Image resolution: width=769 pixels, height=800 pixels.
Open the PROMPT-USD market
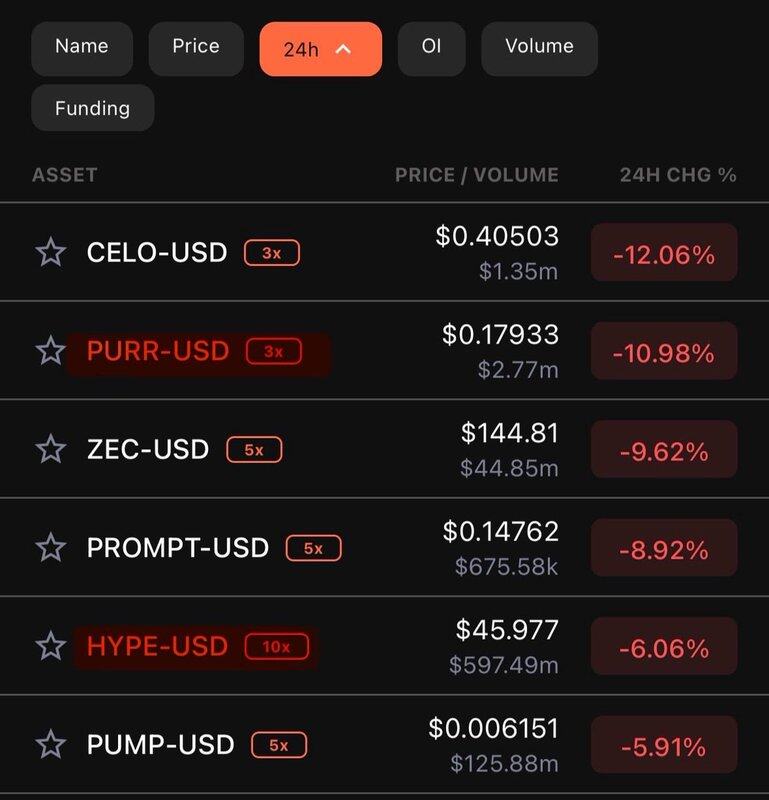click(178, 547)
